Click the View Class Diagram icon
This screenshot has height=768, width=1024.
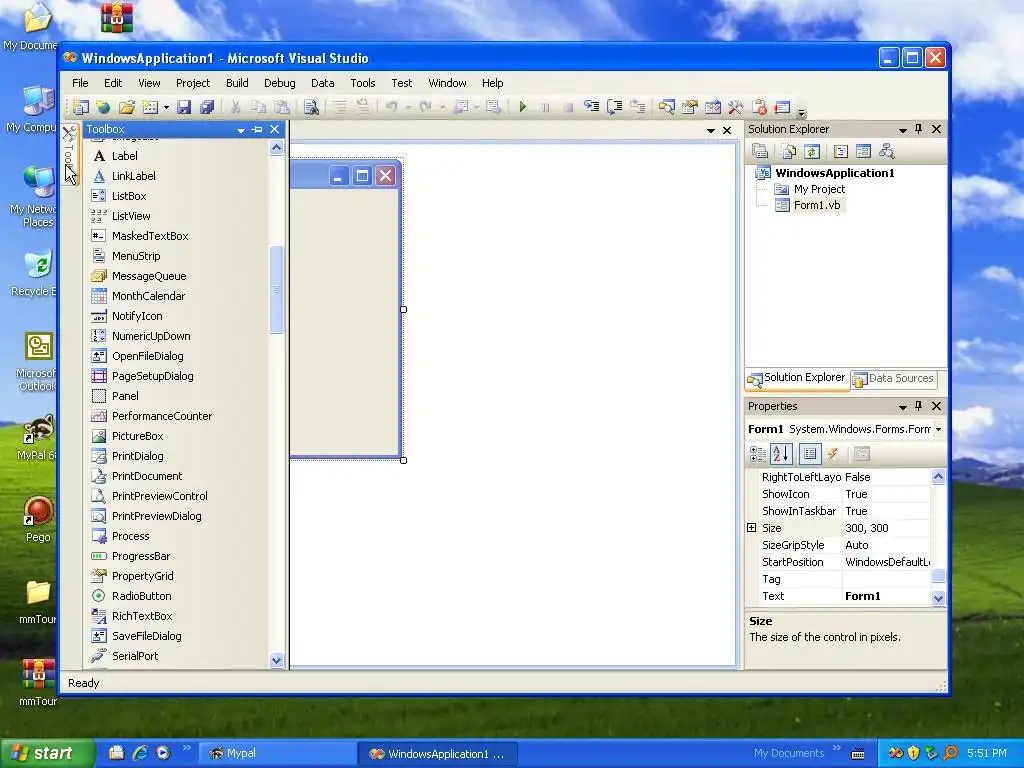click(x=886, y=152)
